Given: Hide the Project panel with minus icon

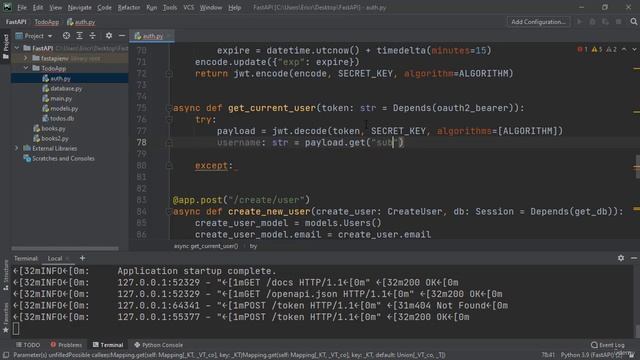Looking at the screenshot, I should (x=122, y=36).
